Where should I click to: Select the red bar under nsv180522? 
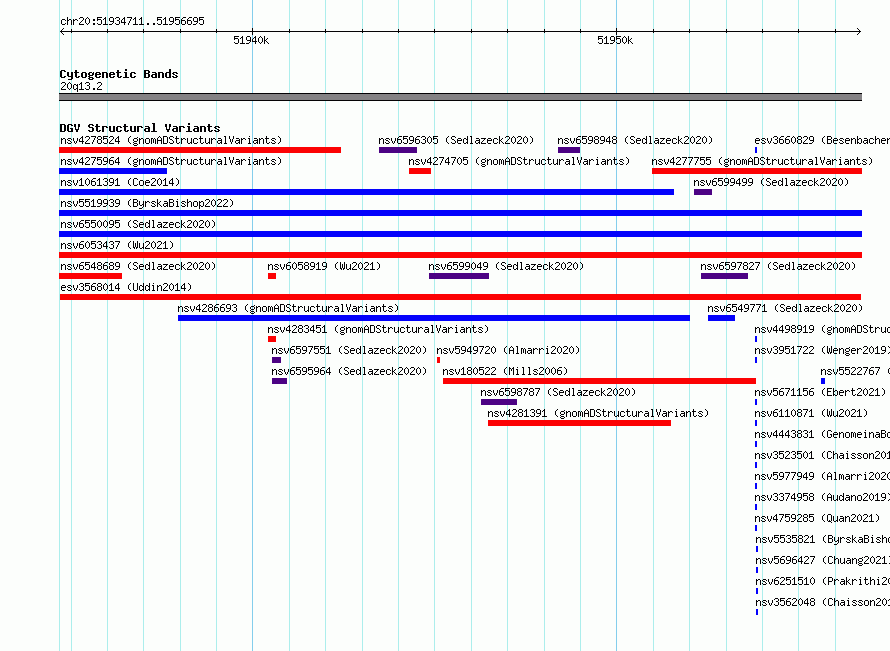click(x=599, y=381)
